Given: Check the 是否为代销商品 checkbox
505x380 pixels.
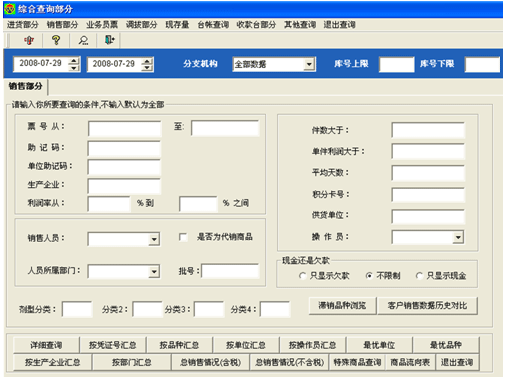Looking at the screenshot, I should pyautogui.click(x=183, y=237).
